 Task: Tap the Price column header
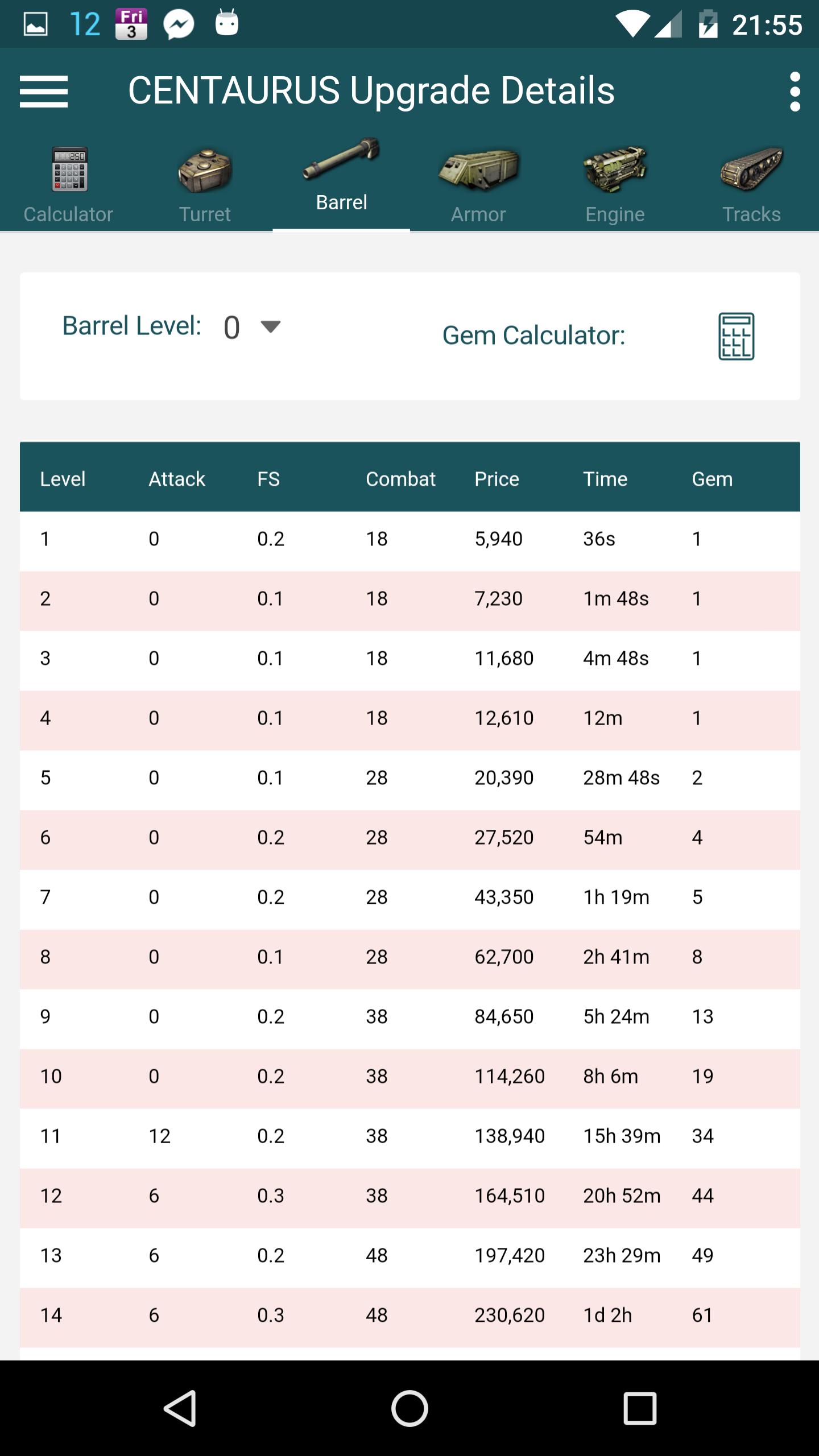tap(497, 479)
